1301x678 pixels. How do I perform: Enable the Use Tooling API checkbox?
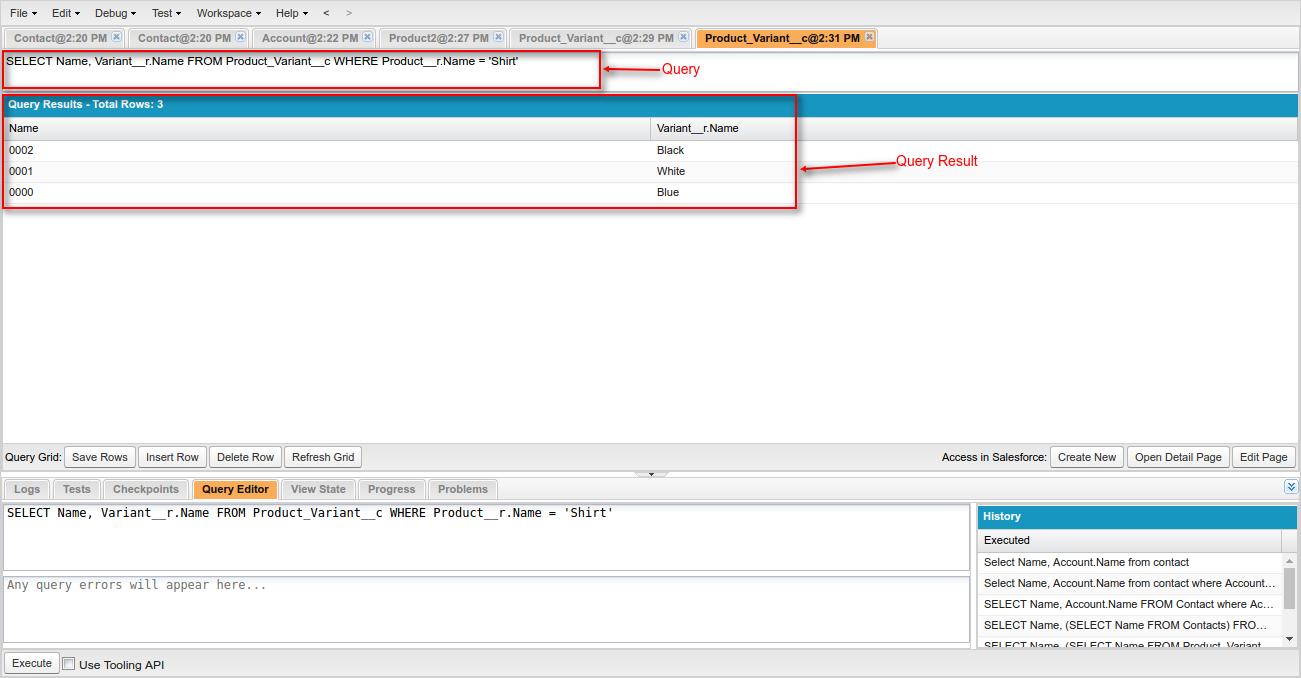(68, 663)
